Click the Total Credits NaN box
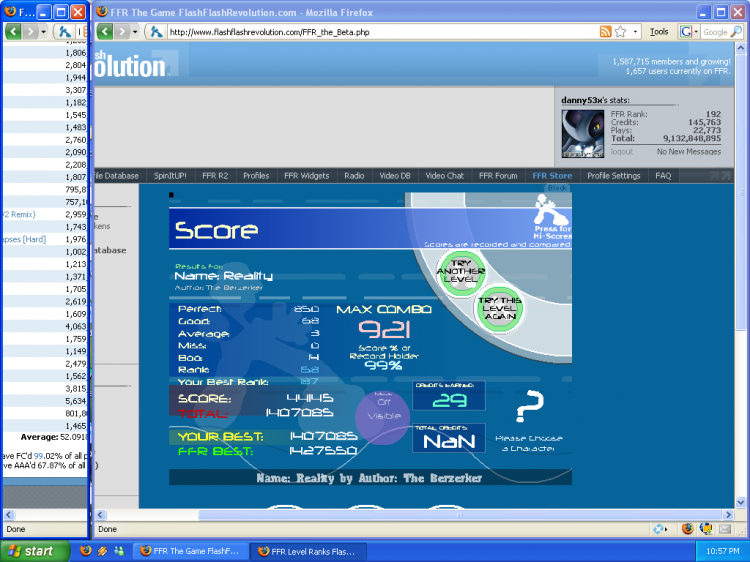 coord(449,438)
